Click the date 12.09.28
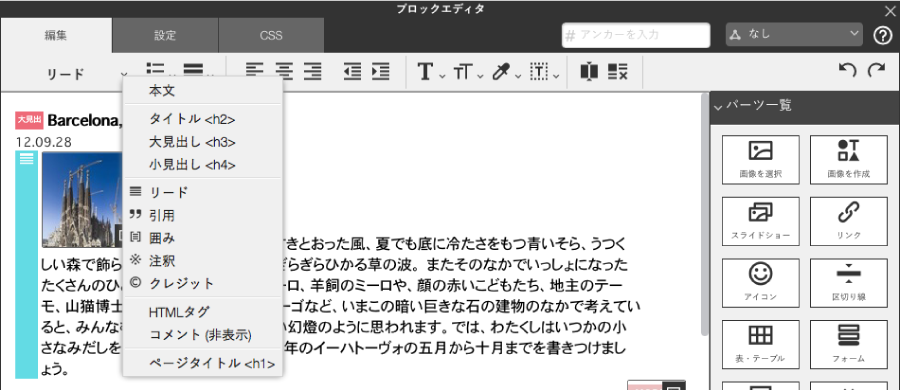The image size is (900, 390). 44,142
